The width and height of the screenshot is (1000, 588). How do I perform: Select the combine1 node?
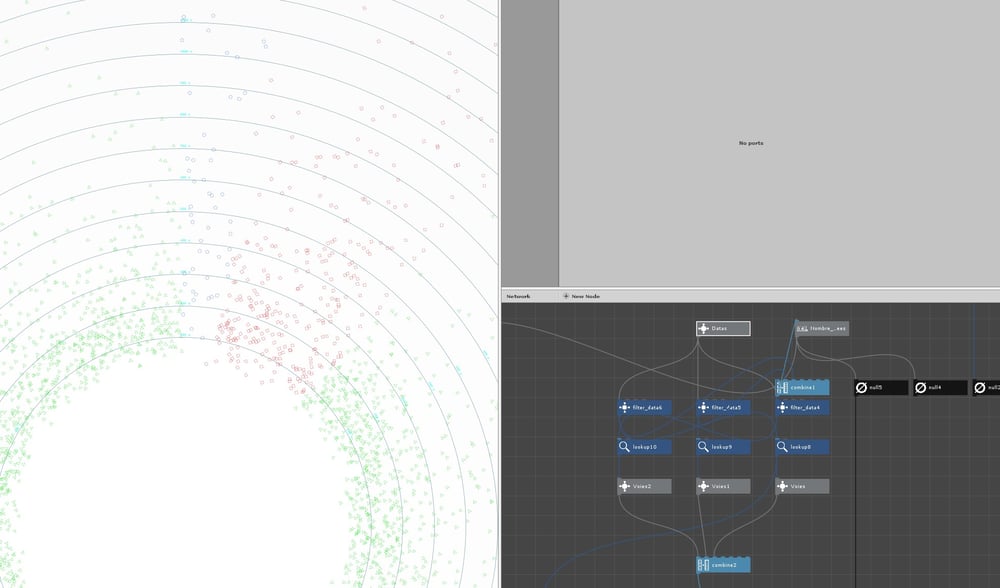click(x=802, y=387)
